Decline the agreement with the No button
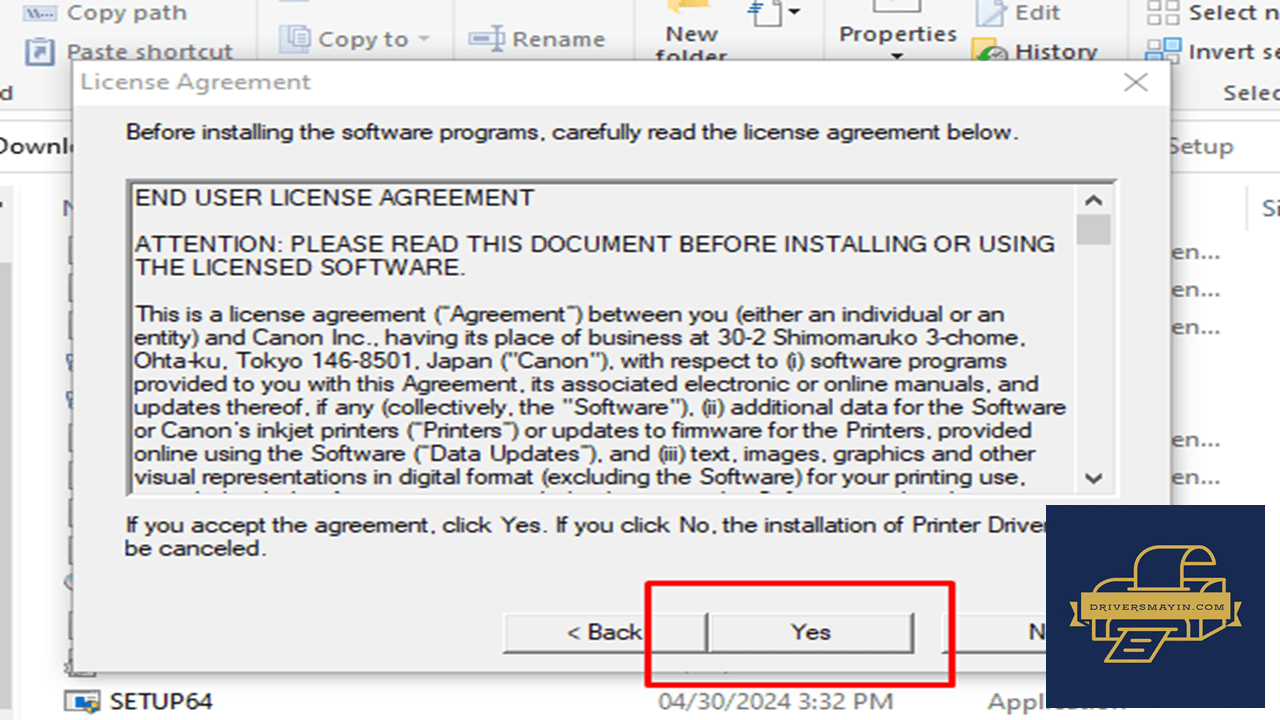1280x720 pixels. click(x=995, y=632)
